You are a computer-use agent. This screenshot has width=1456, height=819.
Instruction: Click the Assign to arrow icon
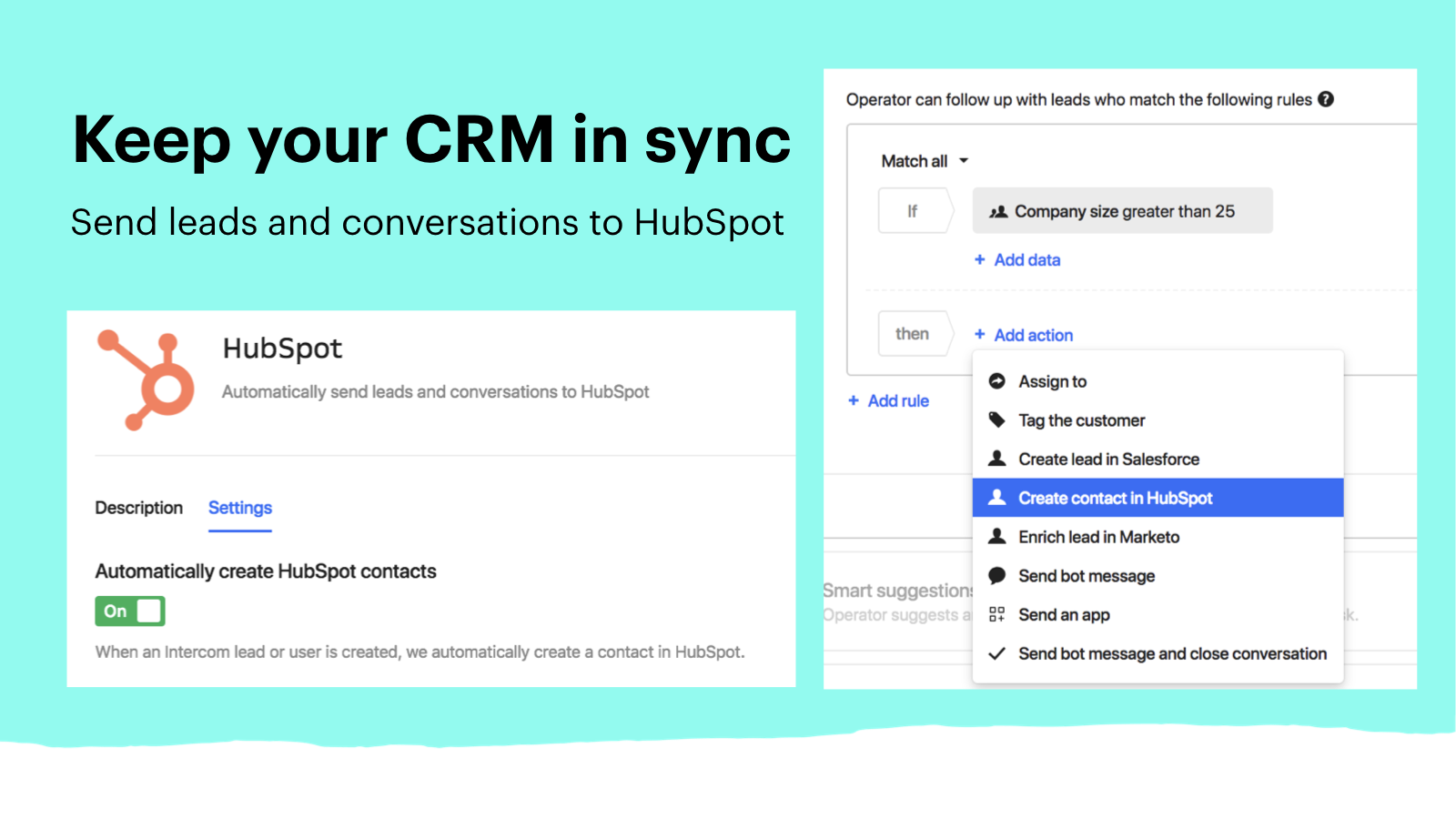tap(997, 381)
